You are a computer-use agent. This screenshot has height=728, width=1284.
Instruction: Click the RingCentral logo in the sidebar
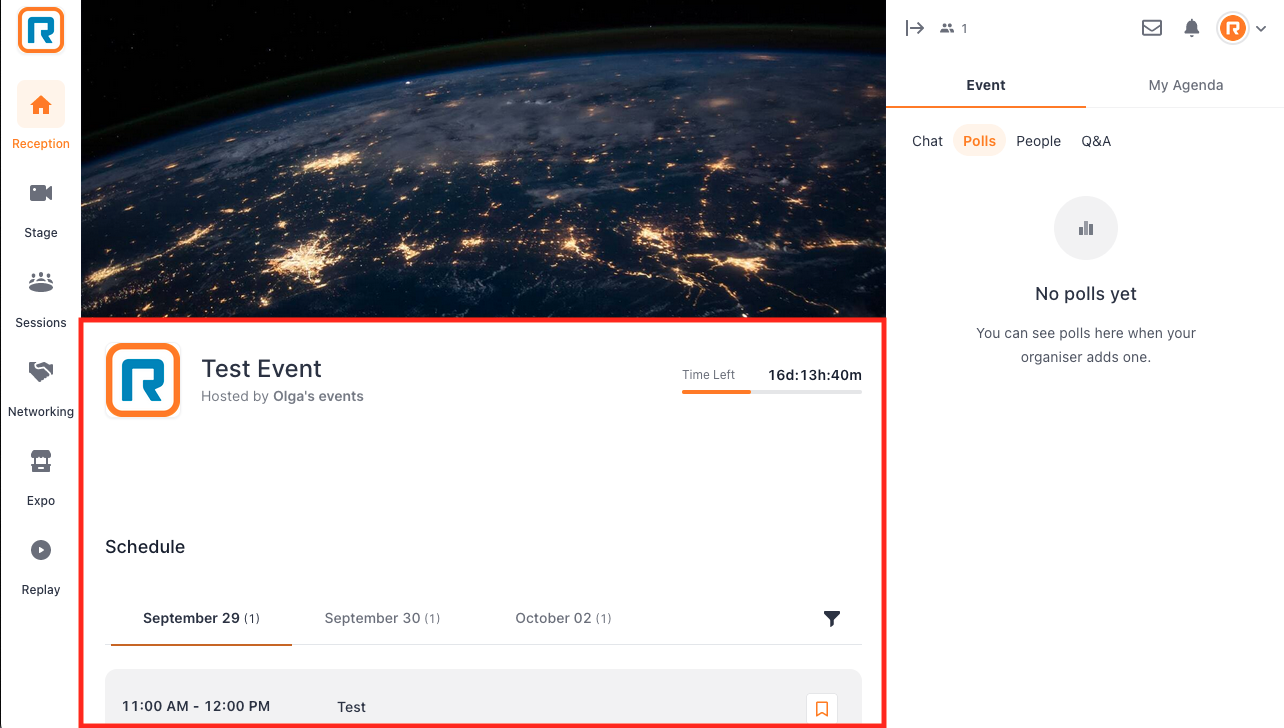(41, 29)
